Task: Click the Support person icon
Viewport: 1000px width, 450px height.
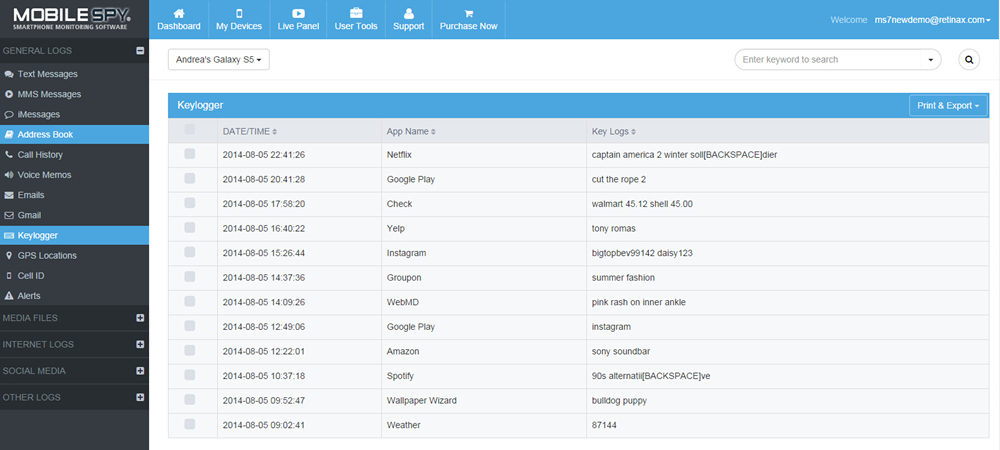Action: (x=409, y=13)
